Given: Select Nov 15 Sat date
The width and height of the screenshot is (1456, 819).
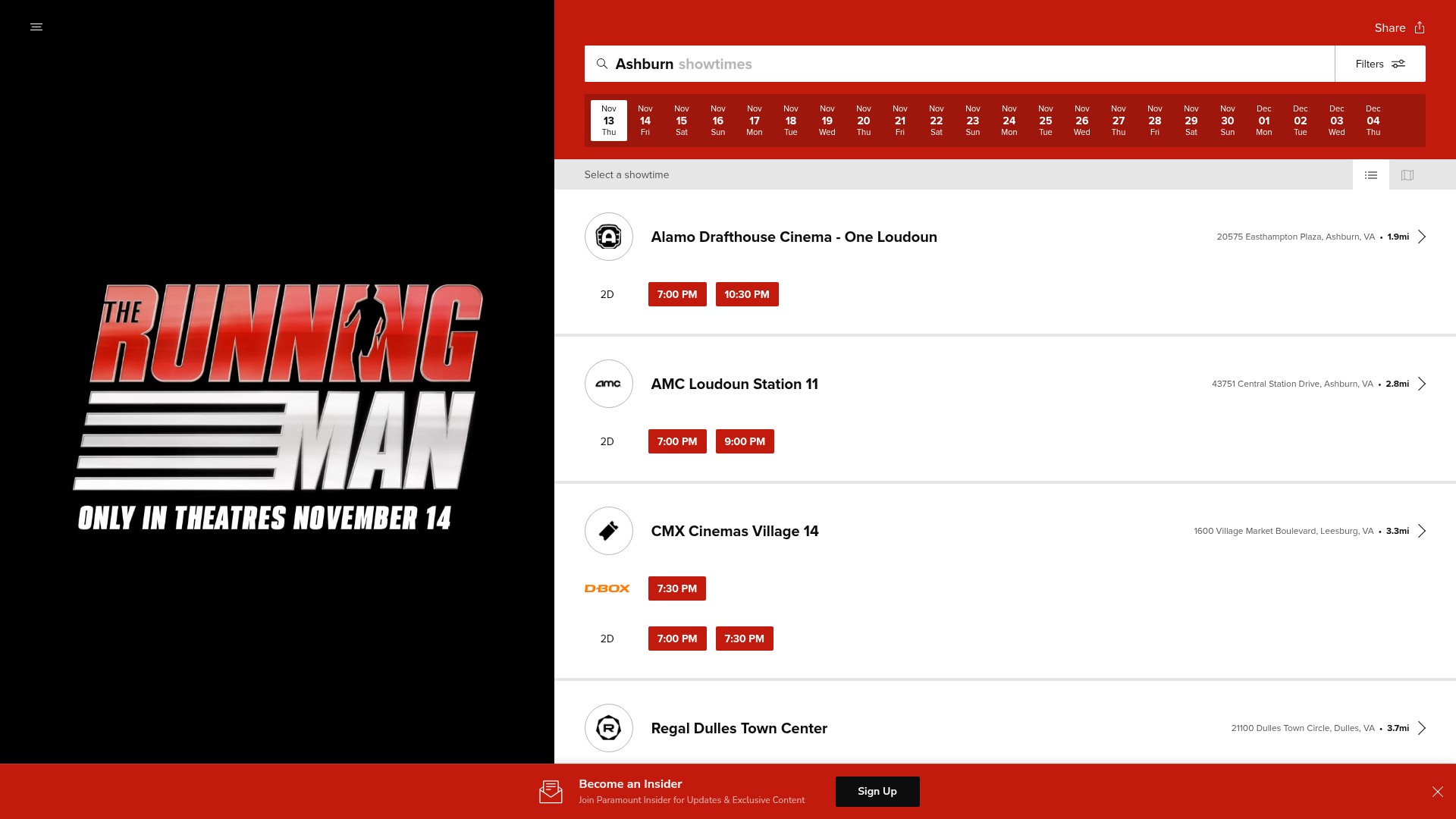Looking at the screenshot, I should (x=682, y=121).
